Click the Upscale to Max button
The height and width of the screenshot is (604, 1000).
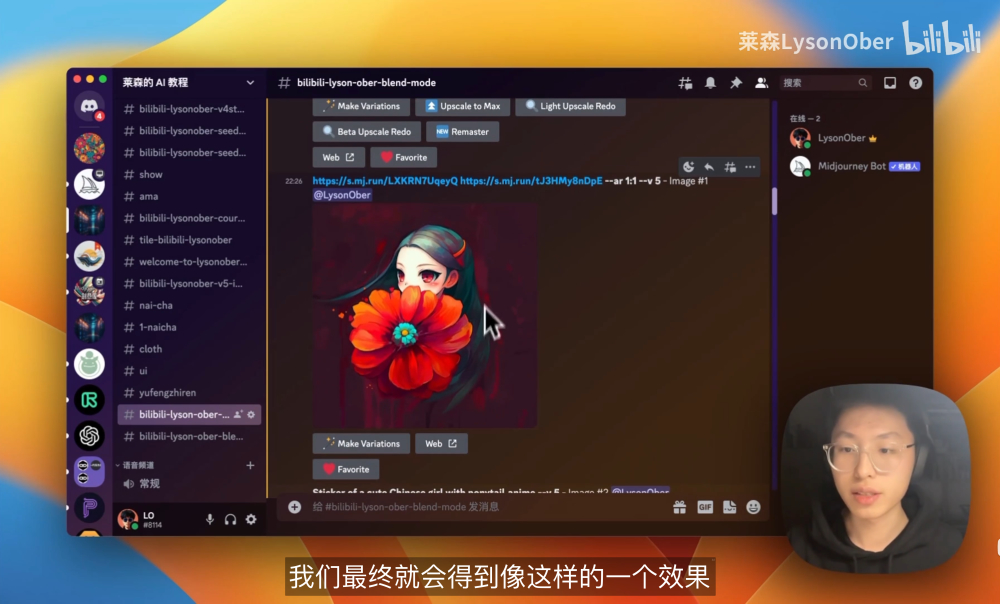pyautogui.click(x=462, y=106)
